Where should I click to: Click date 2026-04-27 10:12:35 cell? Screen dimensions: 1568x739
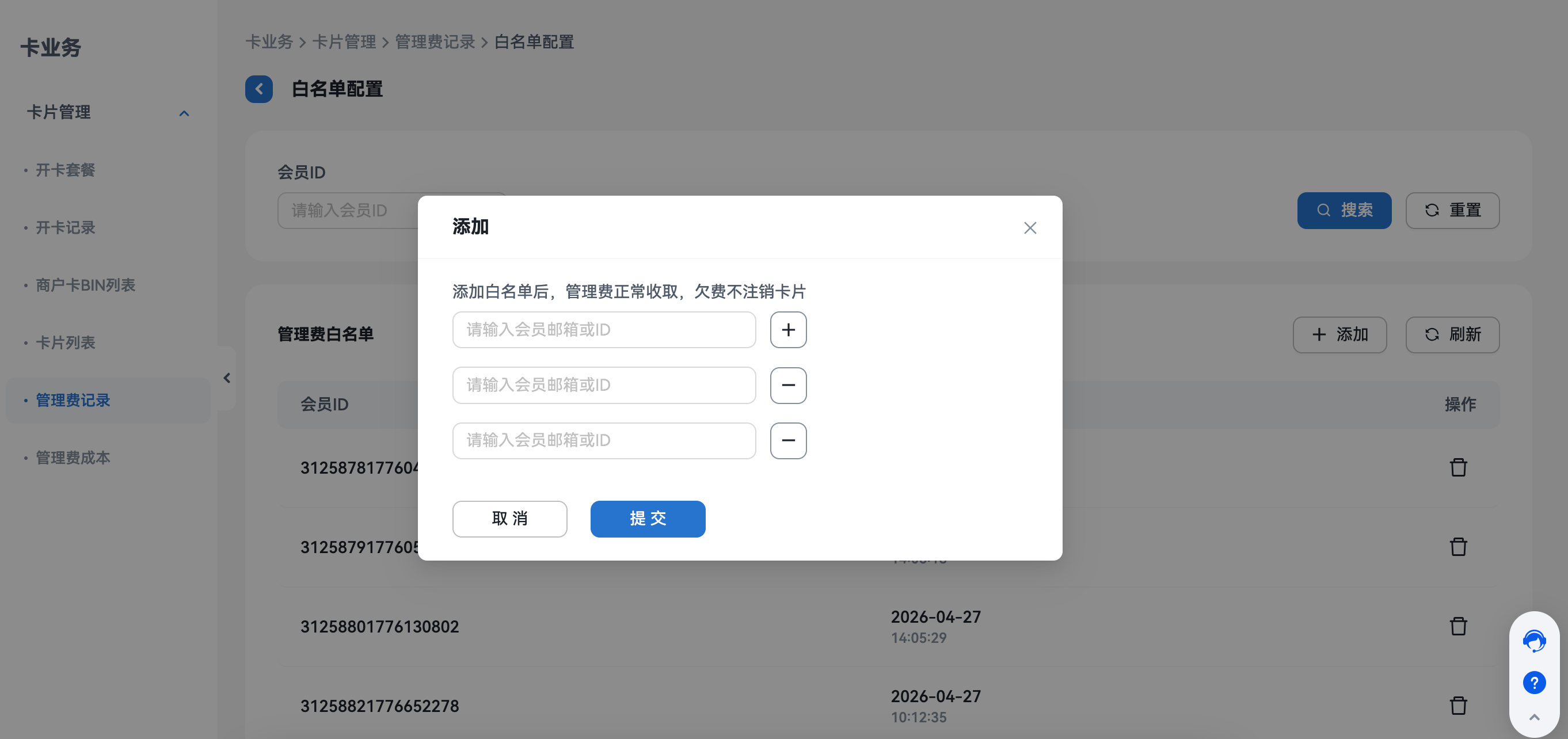(x=935, y=706)
